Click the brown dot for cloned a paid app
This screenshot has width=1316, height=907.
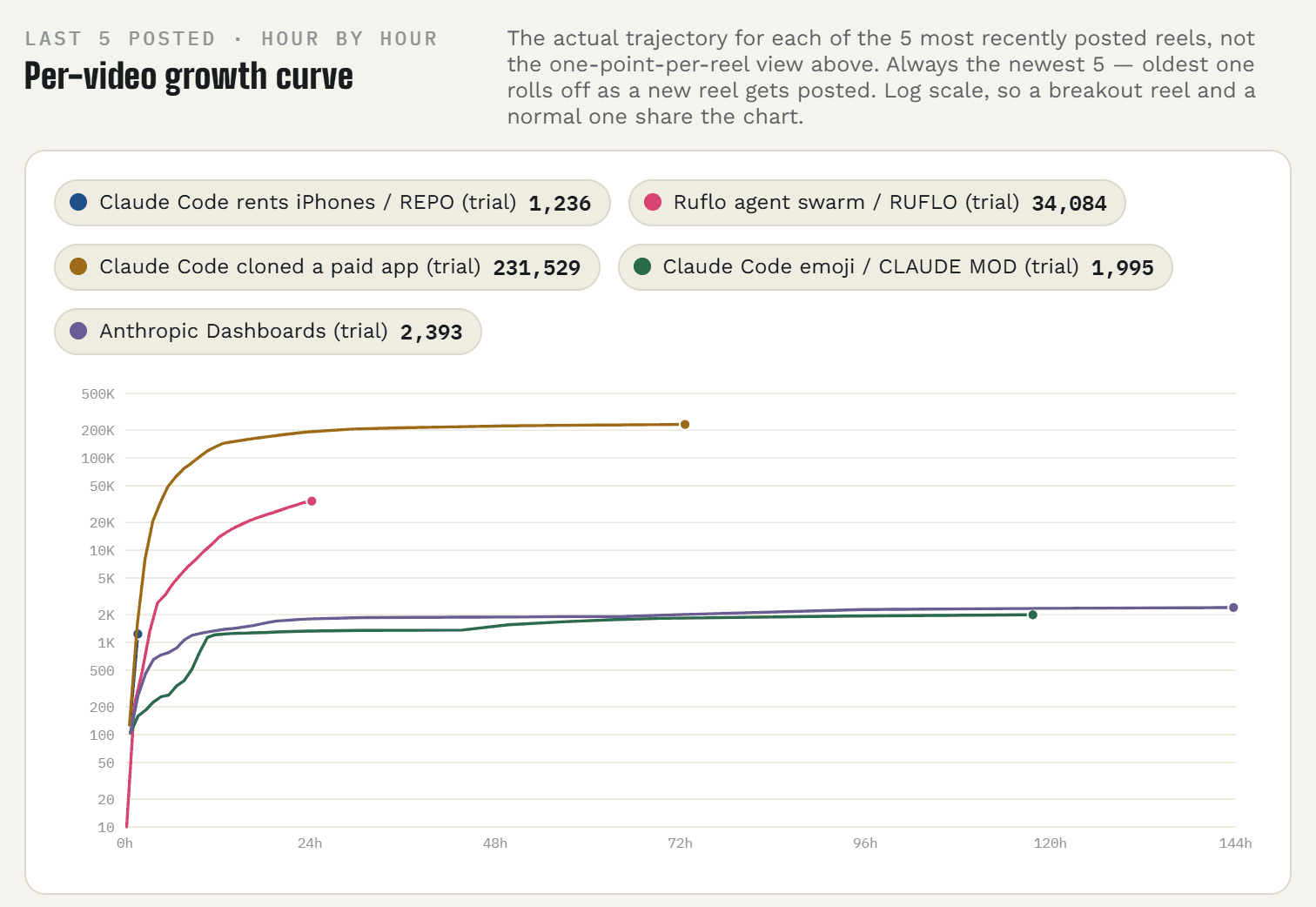pyautogui.click(x=78, y=266)
